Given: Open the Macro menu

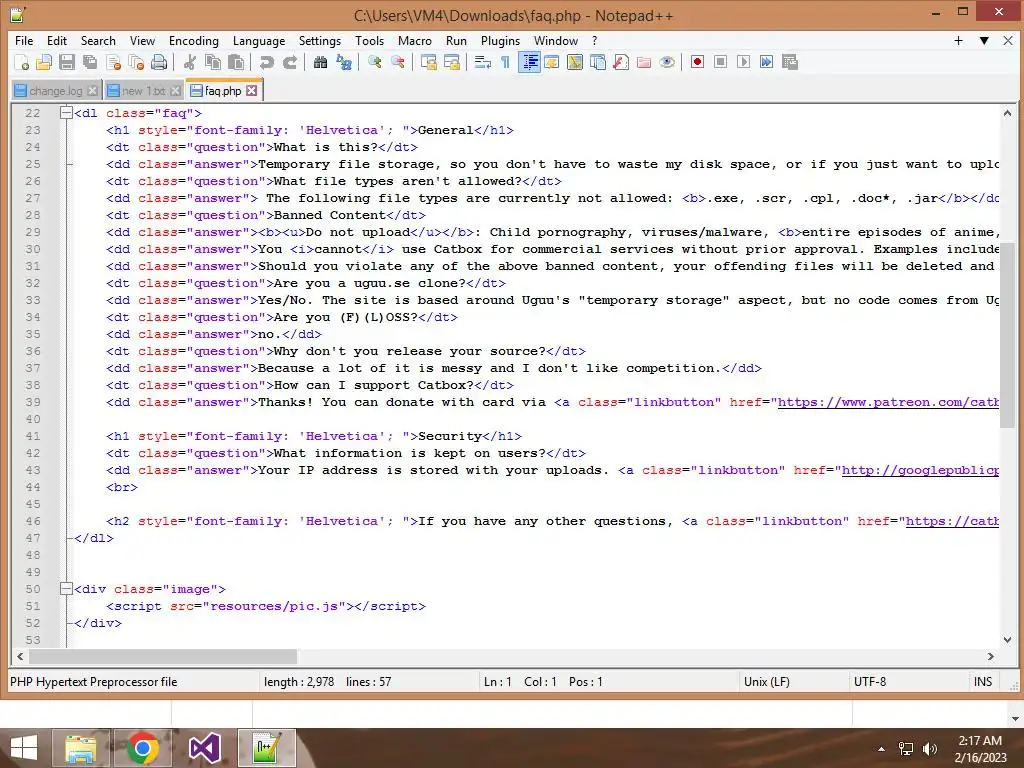Looking at the screenshot, I should pos(415,40).
